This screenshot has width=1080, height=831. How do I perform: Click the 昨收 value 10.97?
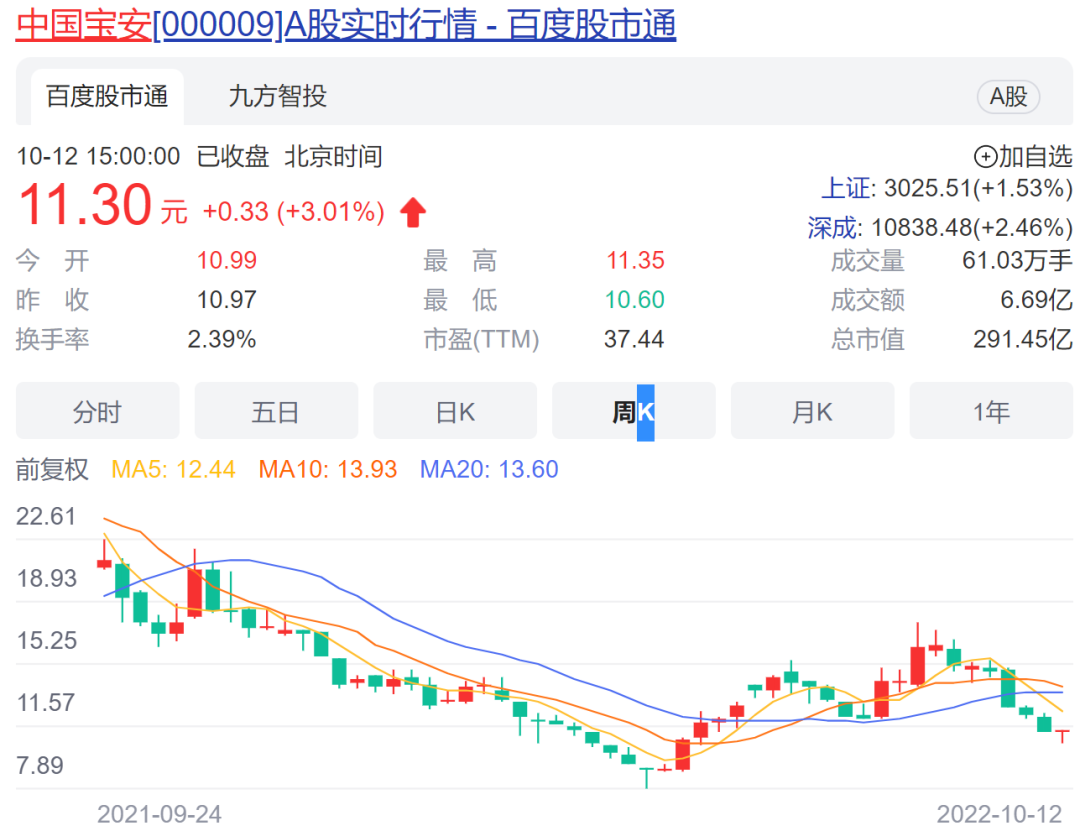(227, 300)
